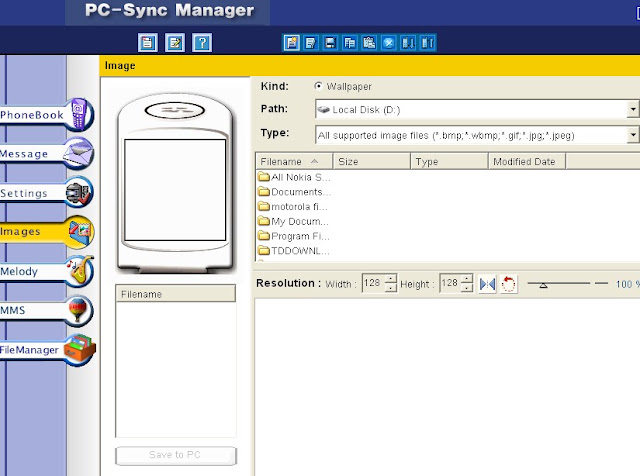640x476 pixels.
Task: Increase the Width value with stepper
Action: (x=391, y=279)
